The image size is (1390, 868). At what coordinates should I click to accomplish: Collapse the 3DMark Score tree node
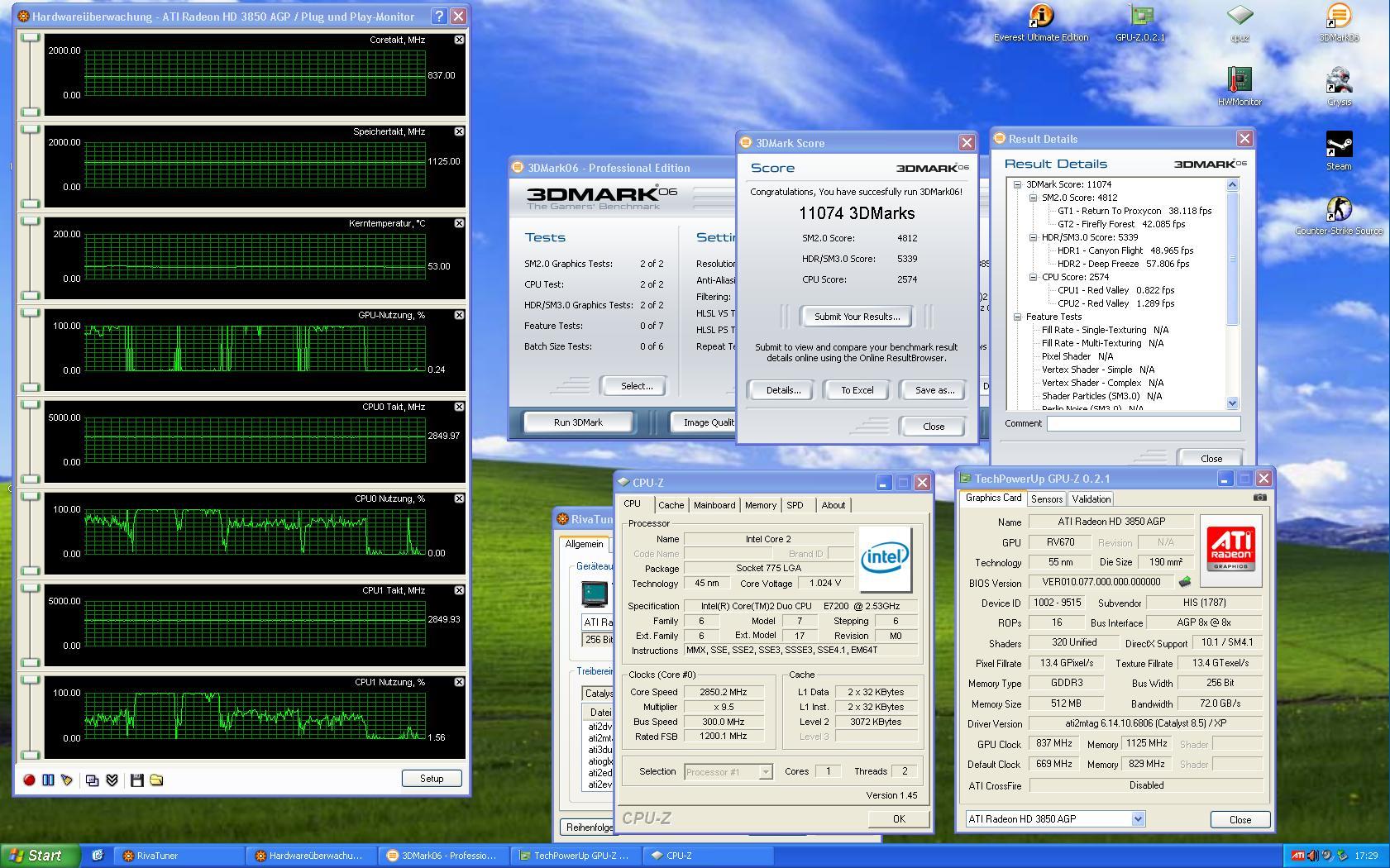(x=1018, y=184)
